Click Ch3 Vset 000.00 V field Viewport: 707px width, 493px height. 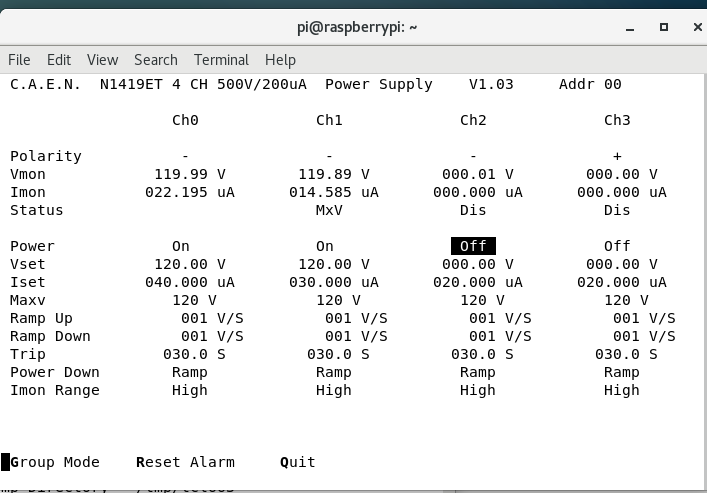click(x=621, y=264)
